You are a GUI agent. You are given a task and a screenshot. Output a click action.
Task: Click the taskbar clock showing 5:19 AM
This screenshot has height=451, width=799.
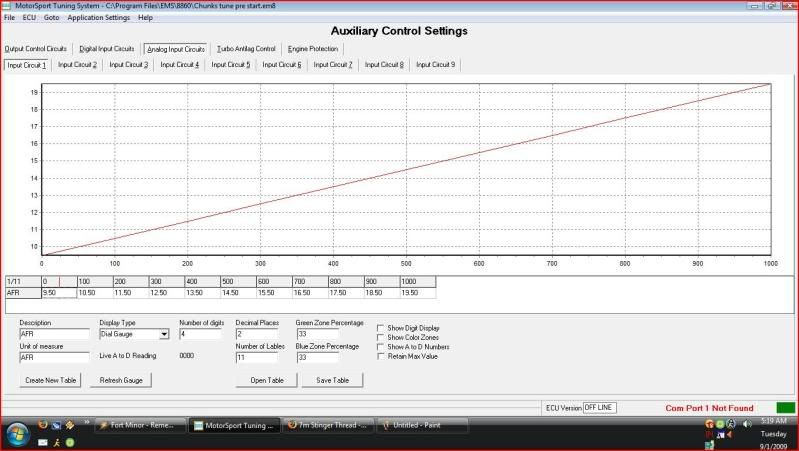click(x=774, y=421)
